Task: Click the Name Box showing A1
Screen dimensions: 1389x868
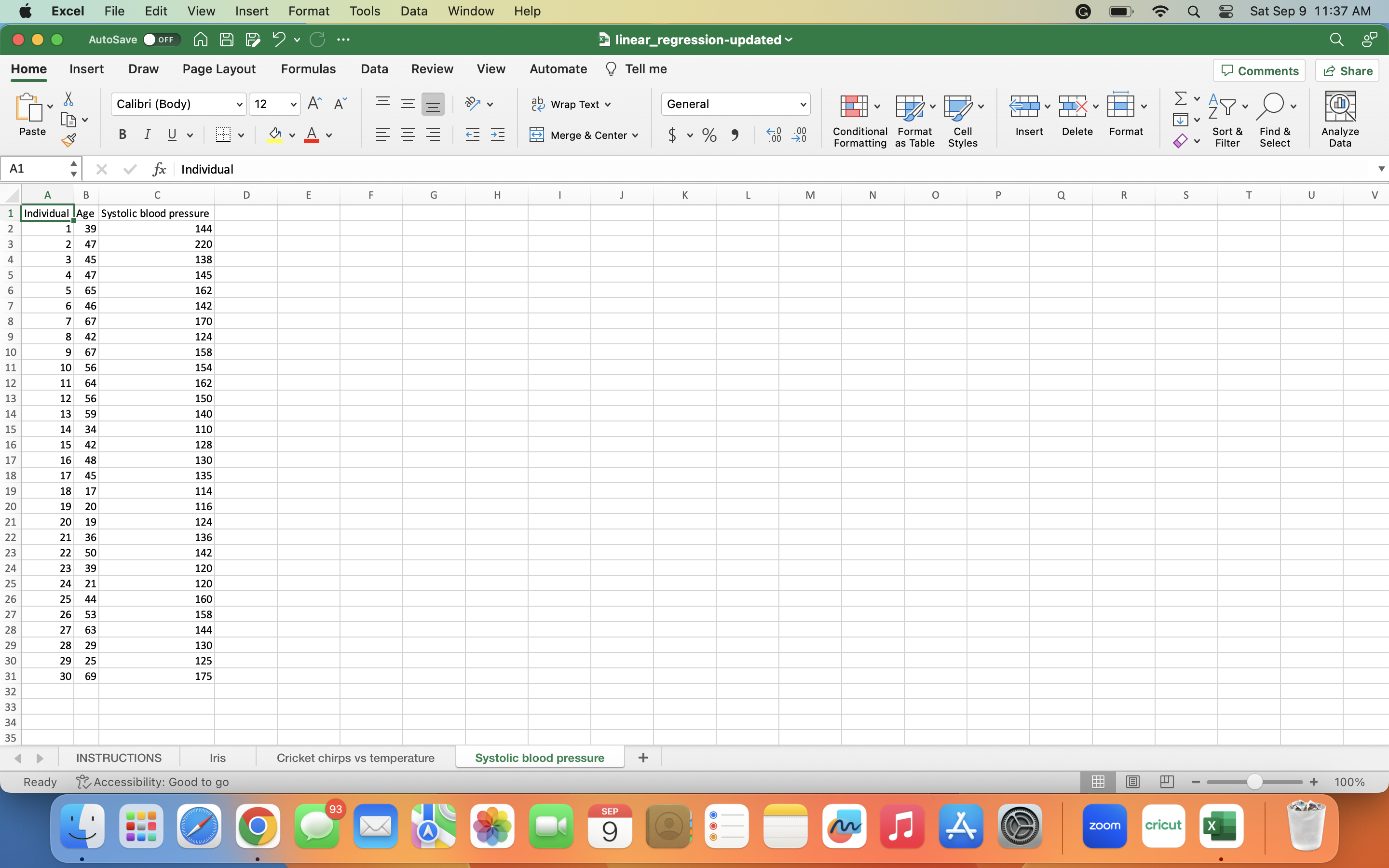Action: (x=34, y=168)
